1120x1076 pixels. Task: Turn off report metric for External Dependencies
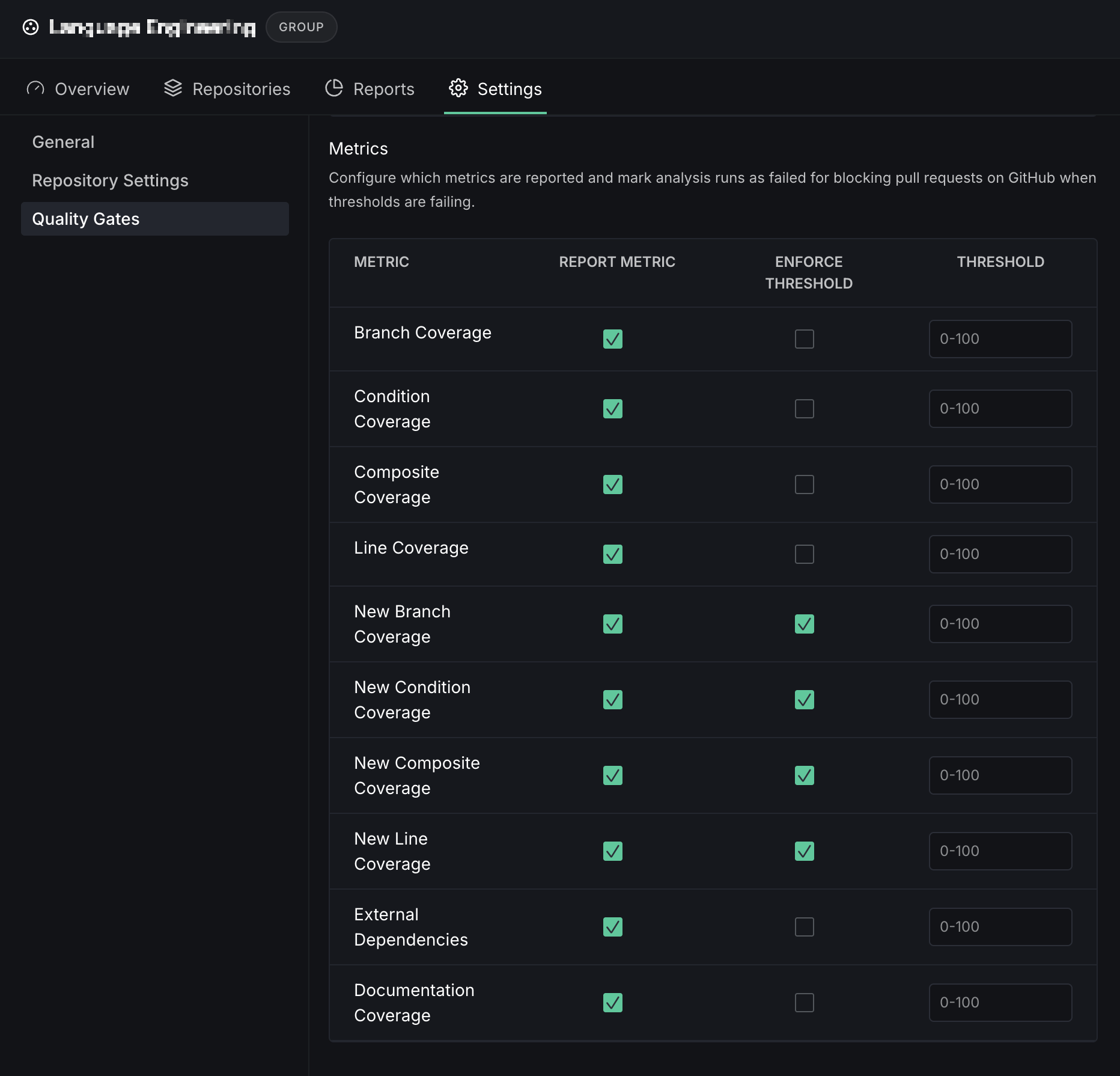click(x=612, y=927)
